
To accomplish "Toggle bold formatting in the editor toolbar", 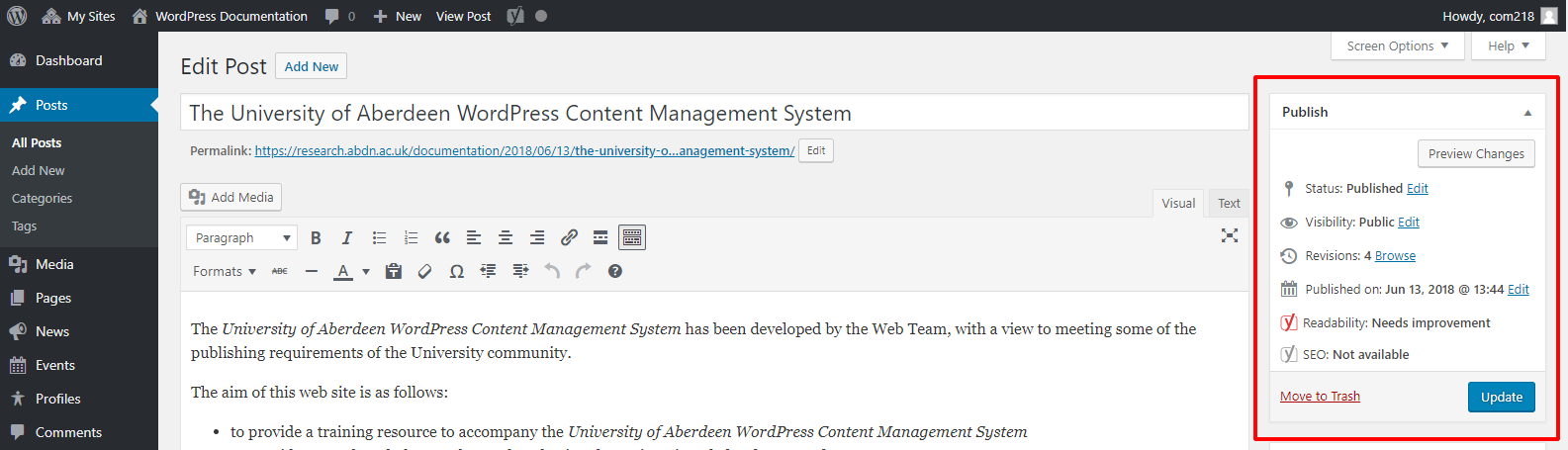I will tap(316, 237).
